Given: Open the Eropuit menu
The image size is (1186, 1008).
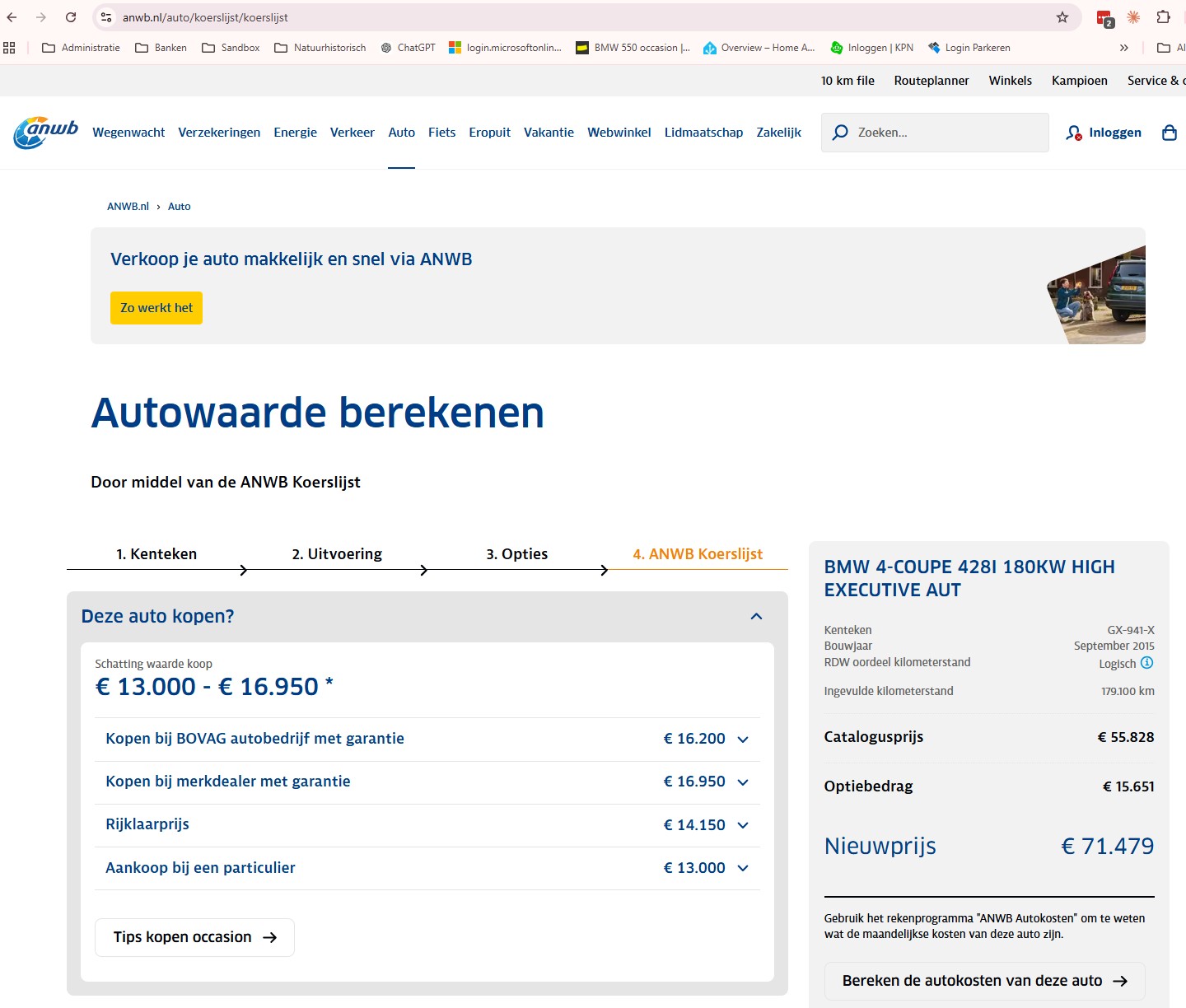Looking at the screenshot, I should click(x=490, y=133).
